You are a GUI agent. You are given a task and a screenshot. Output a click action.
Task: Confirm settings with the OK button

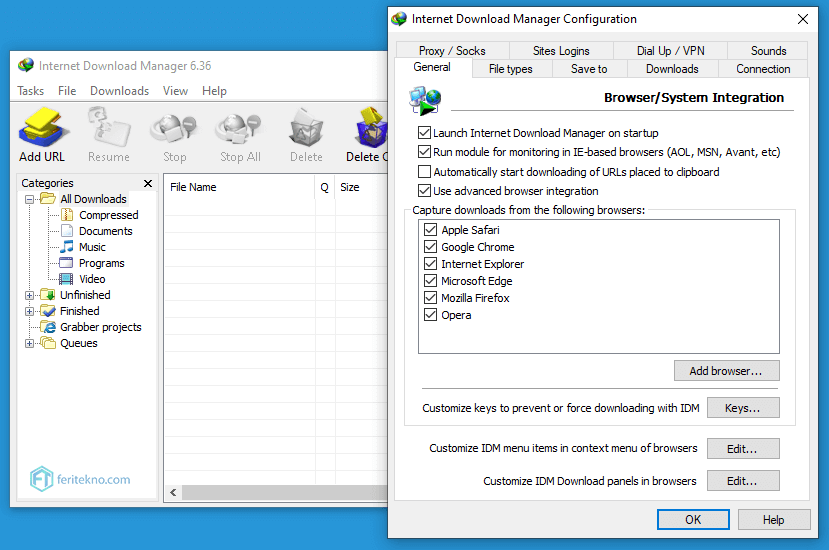tap(693, 519)
